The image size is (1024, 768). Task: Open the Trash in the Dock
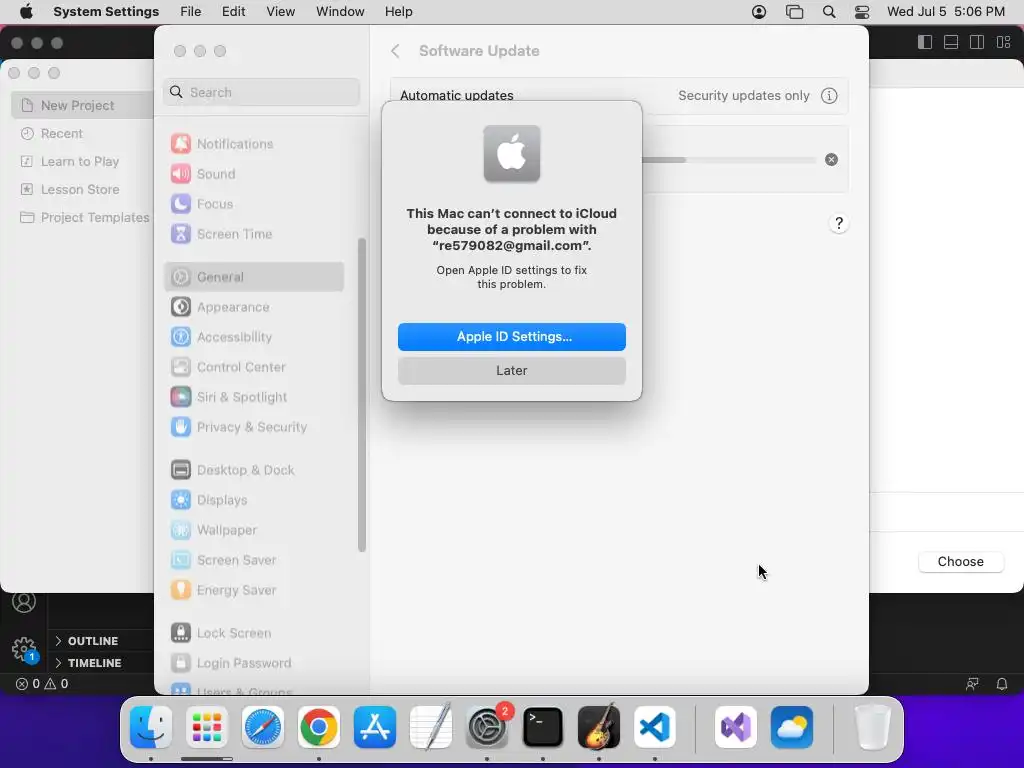click(872, 727)
